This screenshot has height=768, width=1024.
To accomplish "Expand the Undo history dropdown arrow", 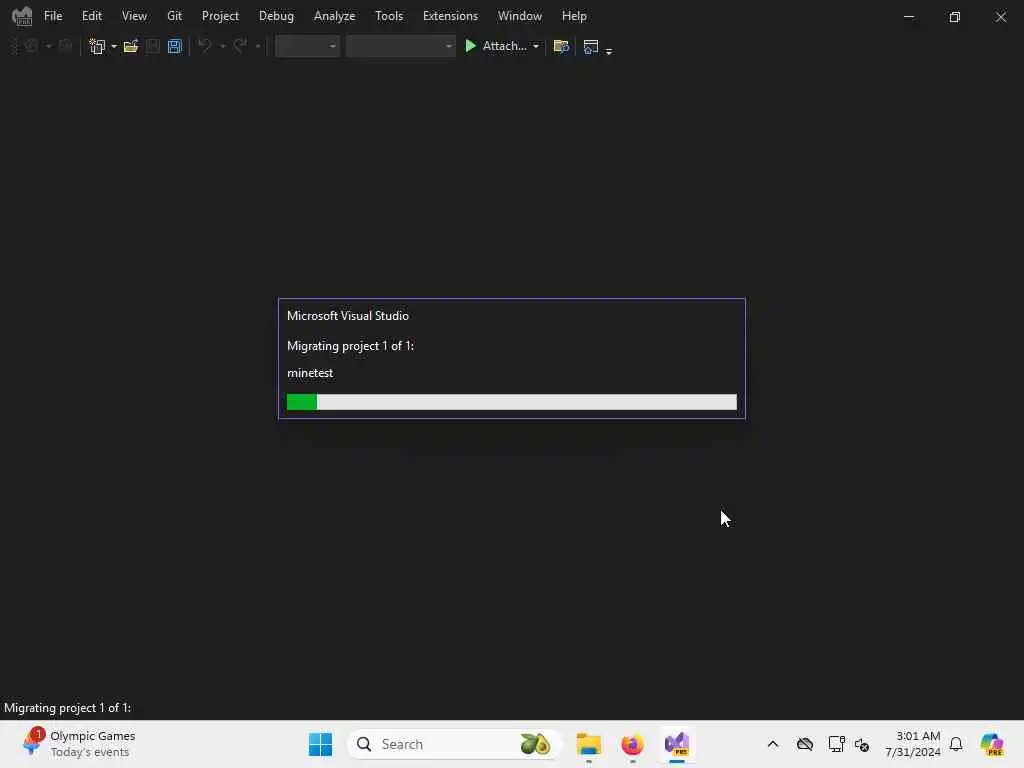I will pos(222,46).
